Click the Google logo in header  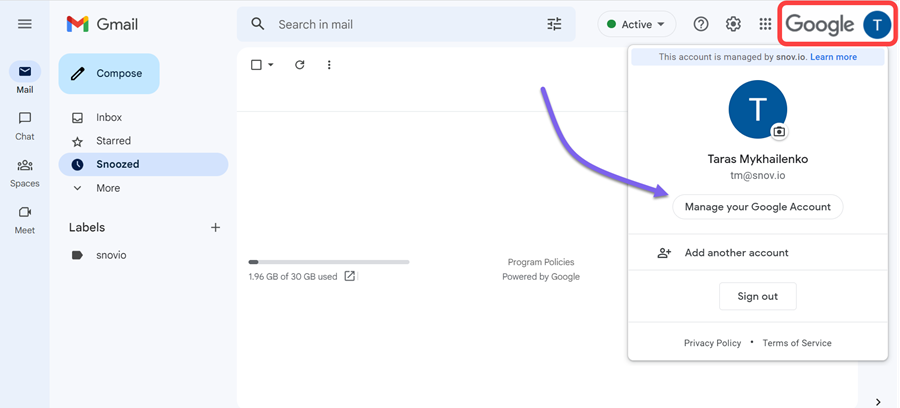coord(820,25)
